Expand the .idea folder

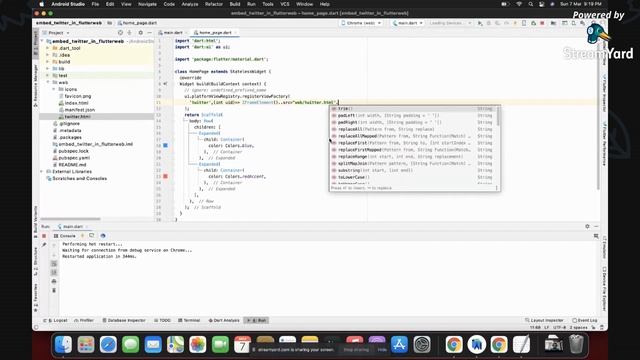(x=48, y=55)
